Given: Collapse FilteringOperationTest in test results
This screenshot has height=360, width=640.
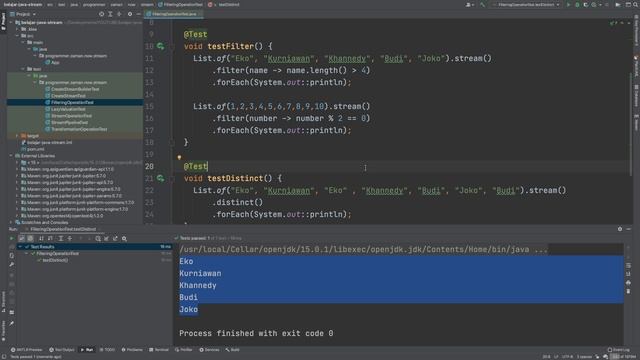Looking at the screenshot, I should point(27,253).
